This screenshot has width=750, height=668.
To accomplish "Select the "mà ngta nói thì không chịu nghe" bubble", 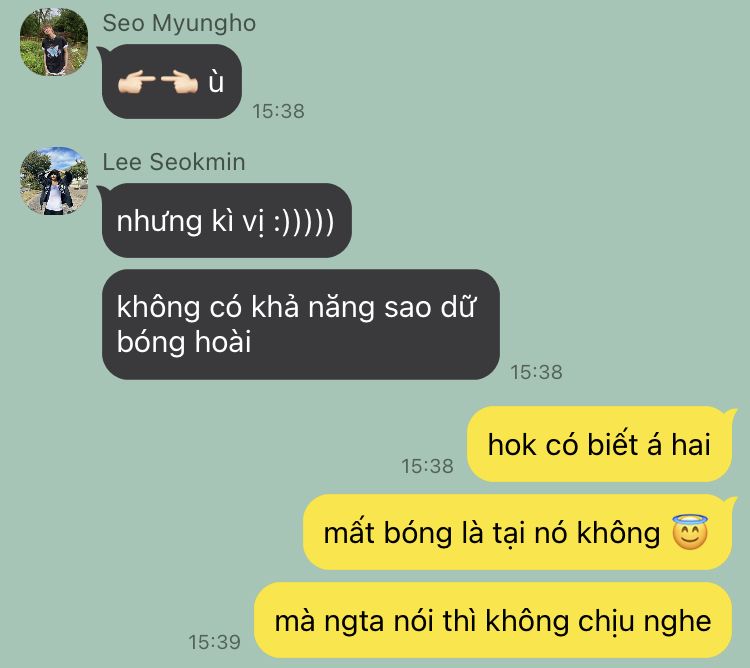I will (493, 620).
